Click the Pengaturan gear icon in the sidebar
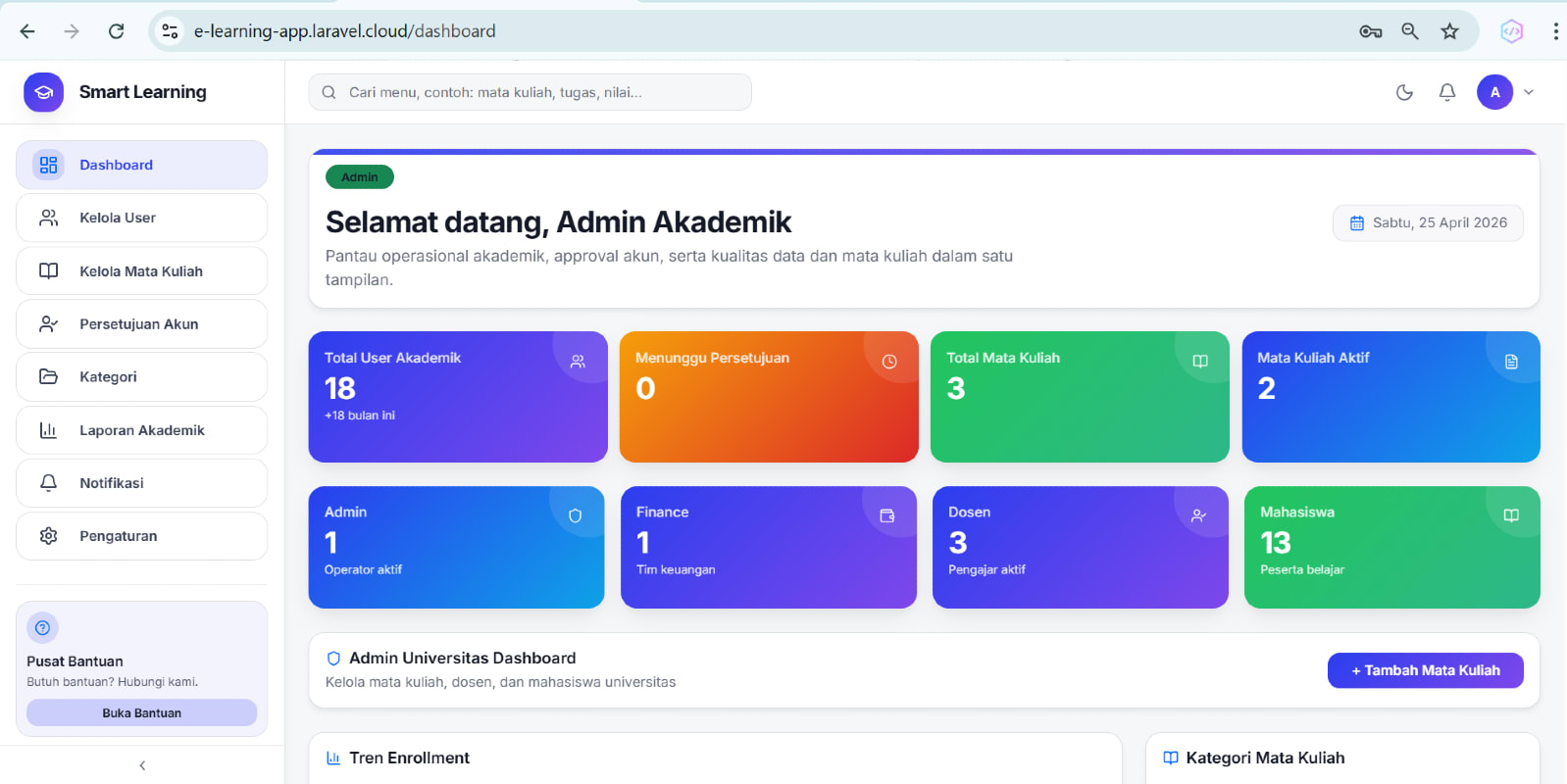The image size is (1567, 784). tap(48, 536)
